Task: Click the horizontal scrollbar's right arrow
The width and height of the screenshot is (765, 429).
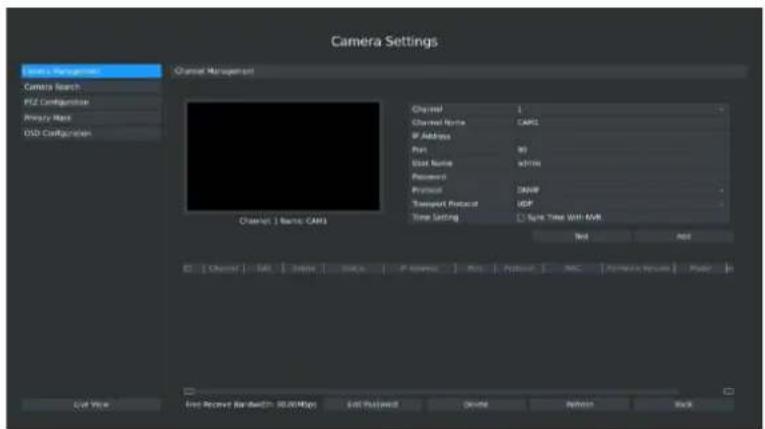Action: click(728, 391)
